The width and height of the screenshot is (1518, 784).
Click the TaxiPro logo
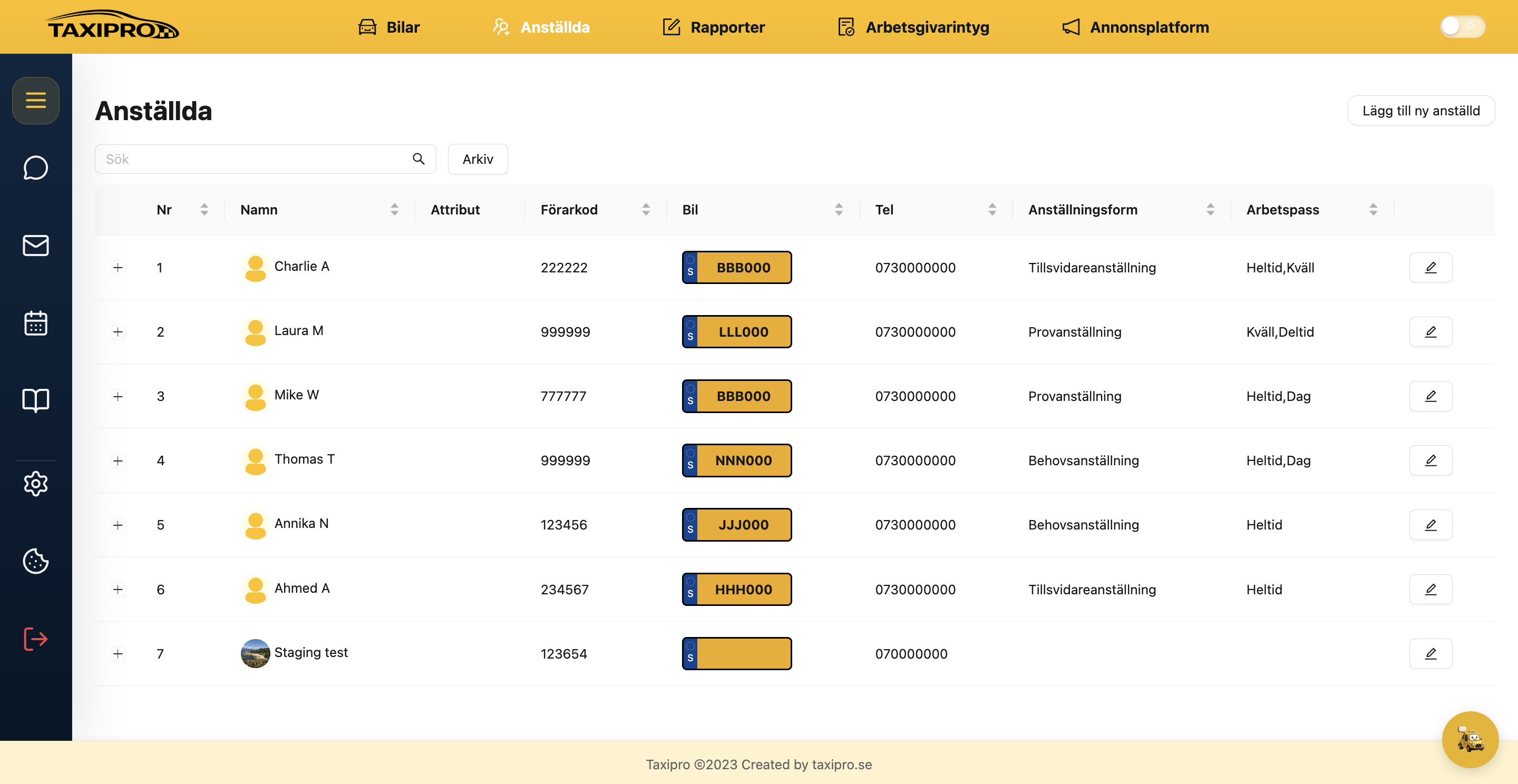[x=113, y=26]
